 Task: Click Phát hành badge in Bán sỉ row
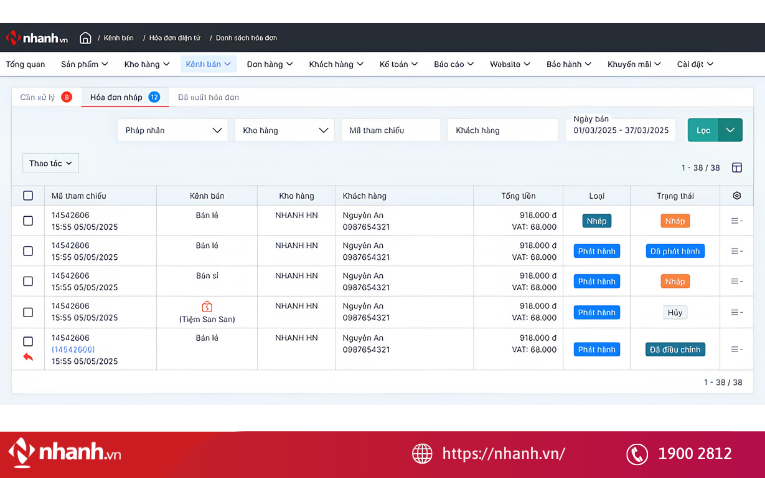pyautogui.click(x=596, y=281)
